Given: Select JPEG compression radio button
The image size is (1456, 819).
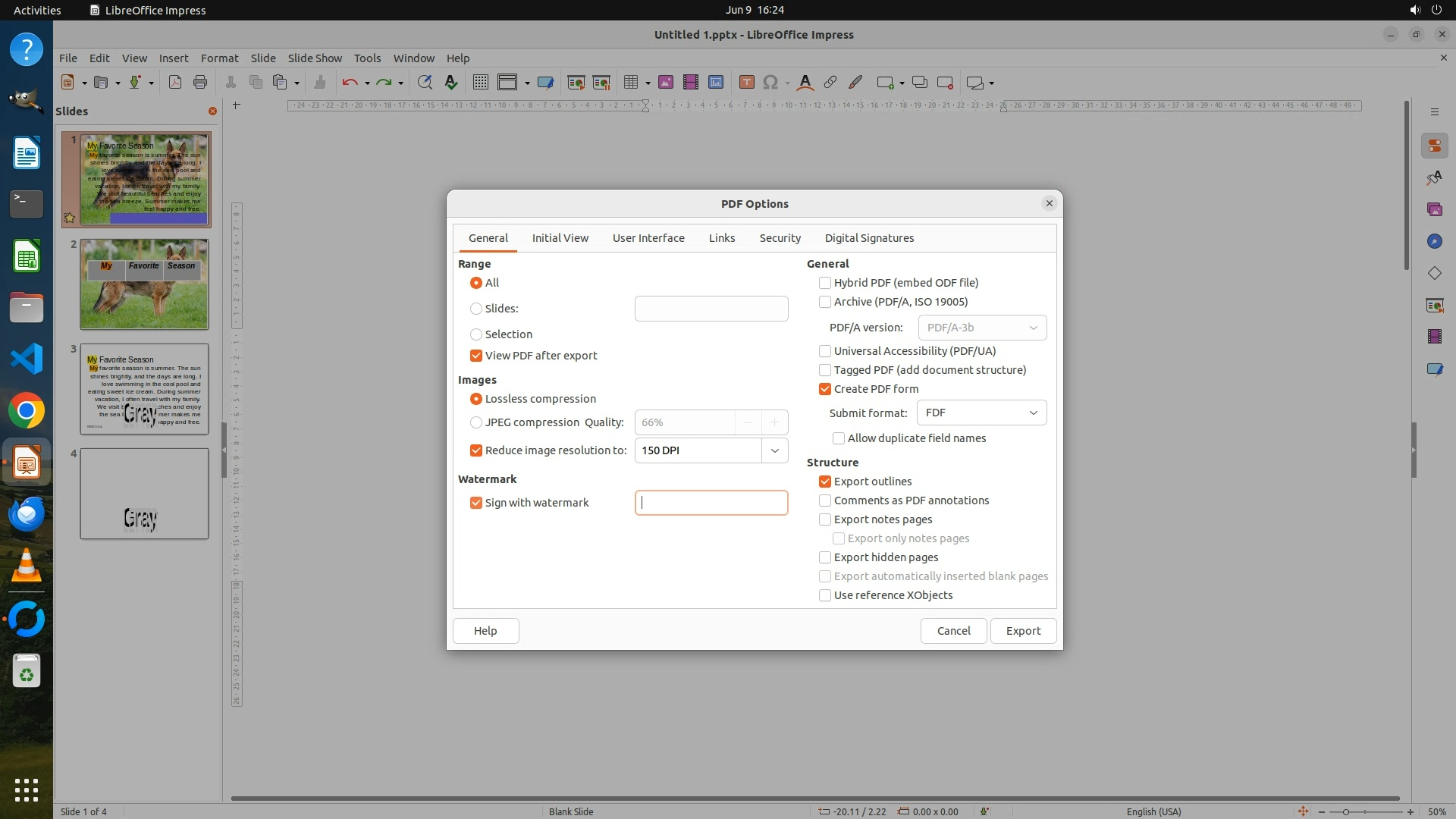Looking at the screenshot, I should click(x=476, y=422).
